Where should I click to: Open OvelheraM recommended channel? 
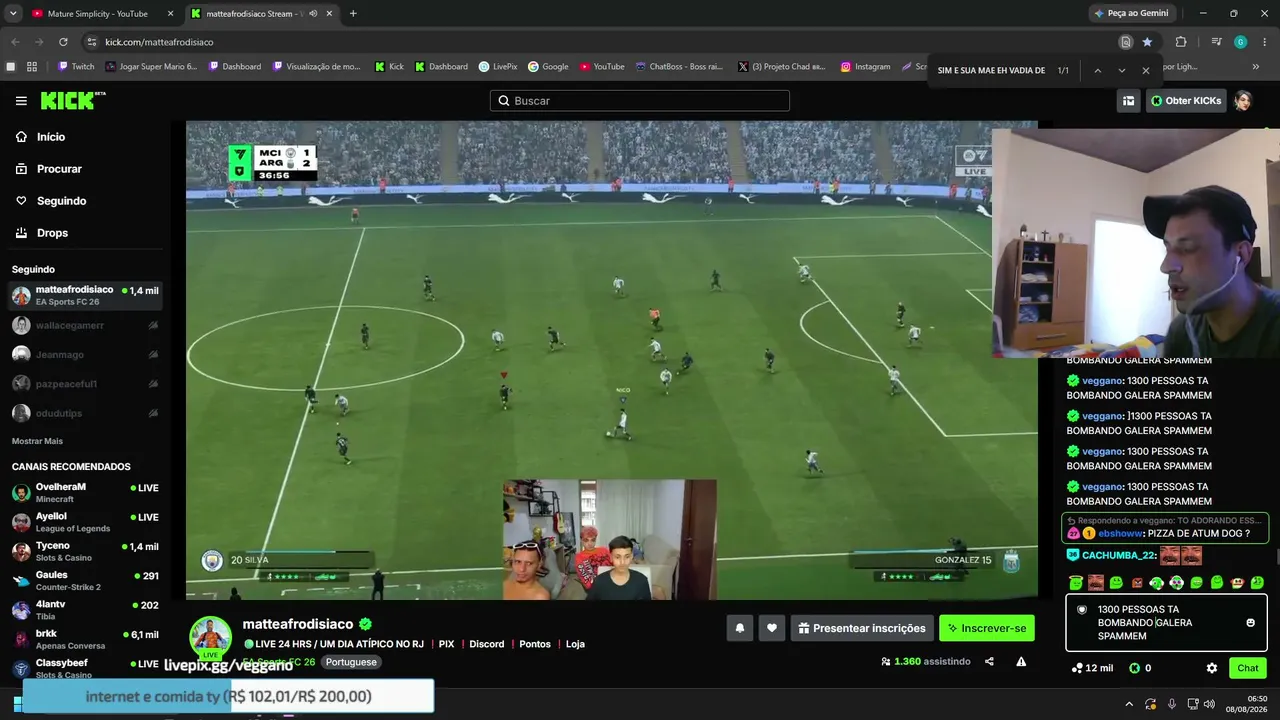tap(85, 493)
